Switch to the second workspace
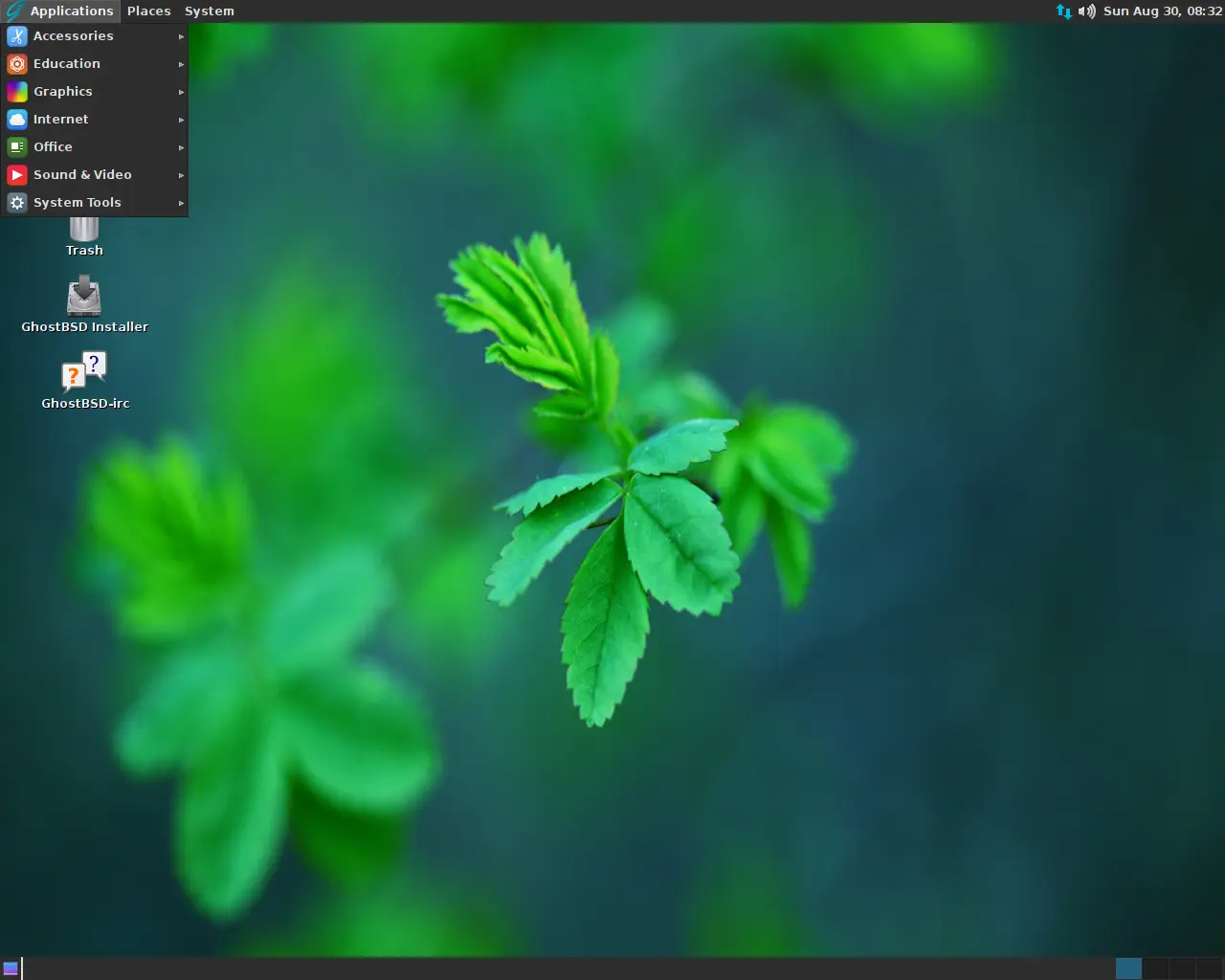1225x980 pixels. coord(1155,969)
